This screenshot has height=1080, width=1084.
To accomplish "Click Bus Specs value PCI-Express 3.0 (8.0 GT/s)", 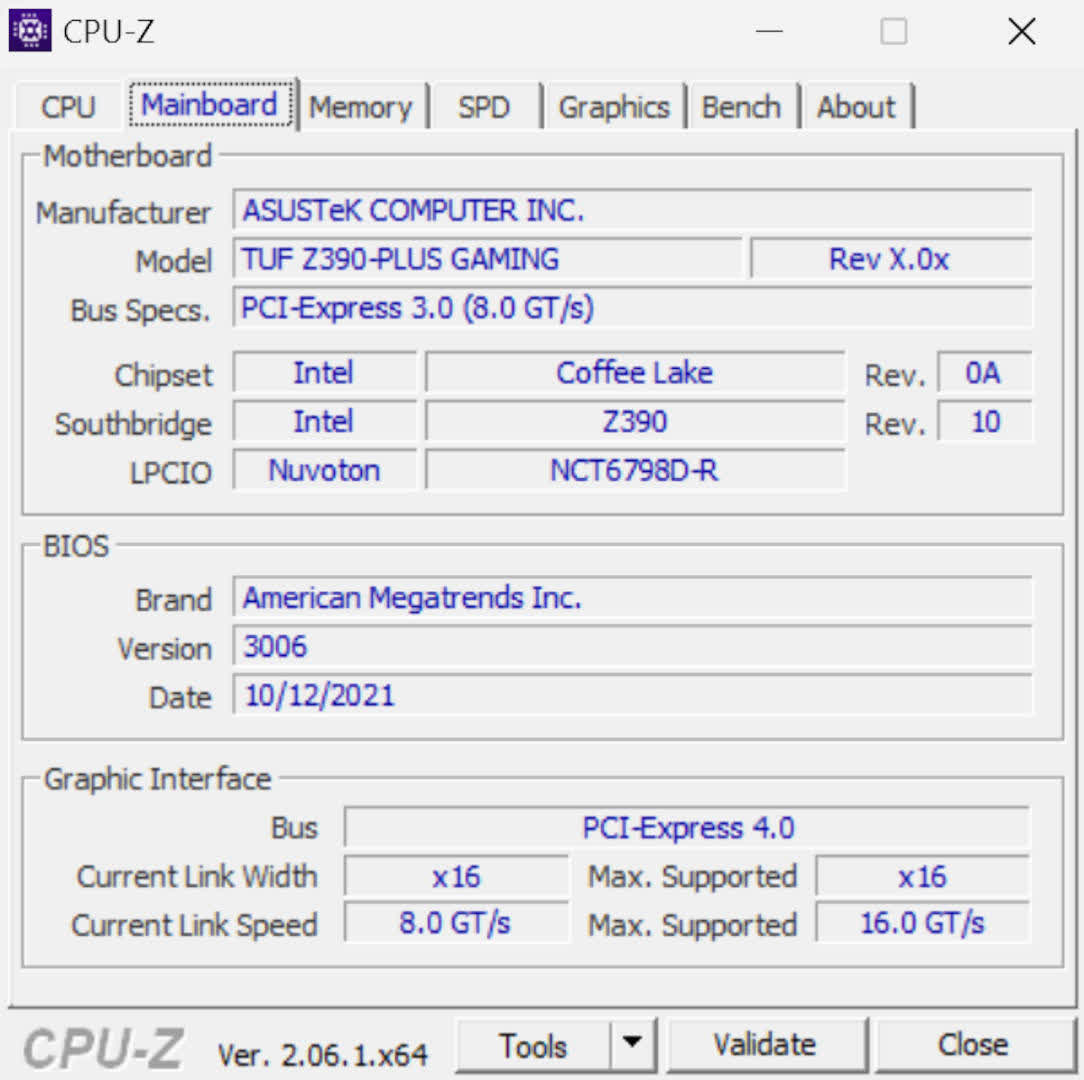I will pyautogui.click(x=633, y=308).
